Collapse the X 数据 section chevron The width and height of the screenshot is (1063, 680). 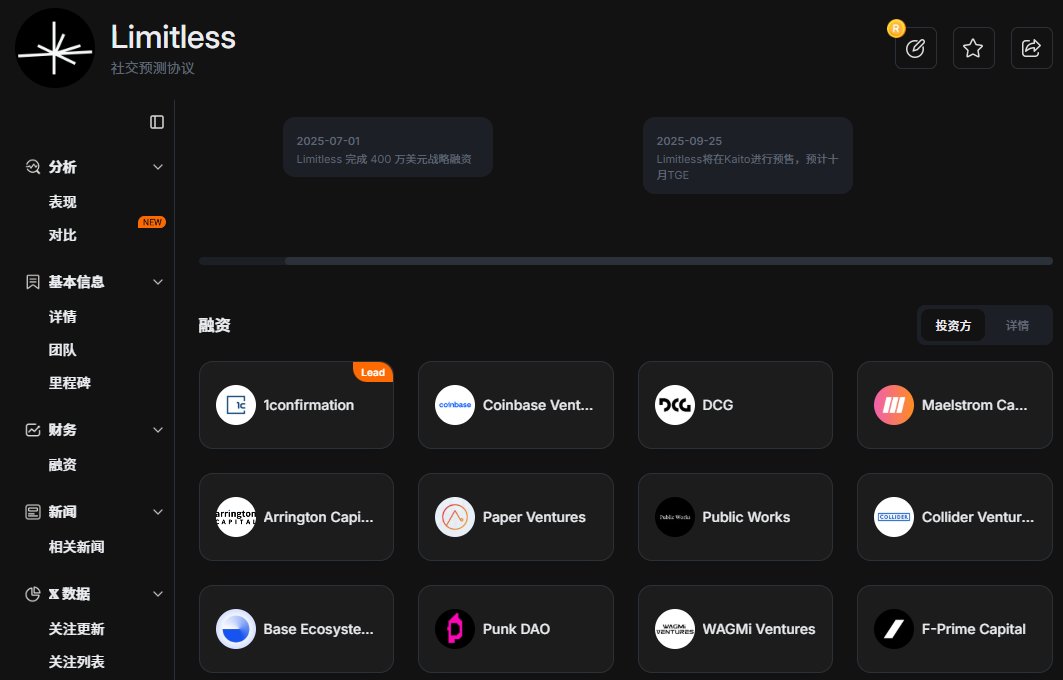pyautogui.click(x=158, y=594)
